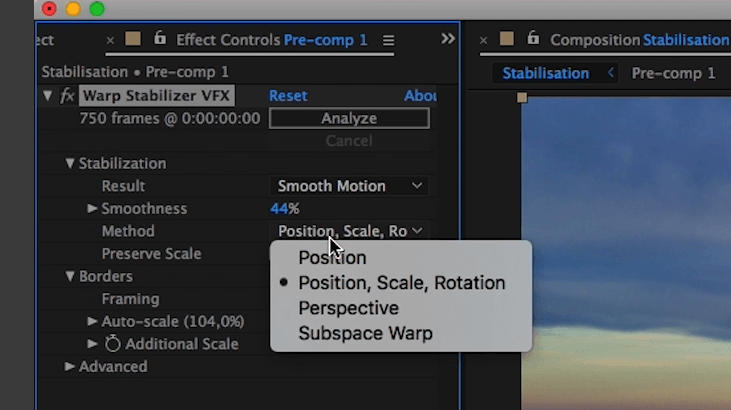Image resolution: width=731 pixels, height=410 pixels.
Task: Click the Effect Controls label color swatch
Action: pos(133,39)
